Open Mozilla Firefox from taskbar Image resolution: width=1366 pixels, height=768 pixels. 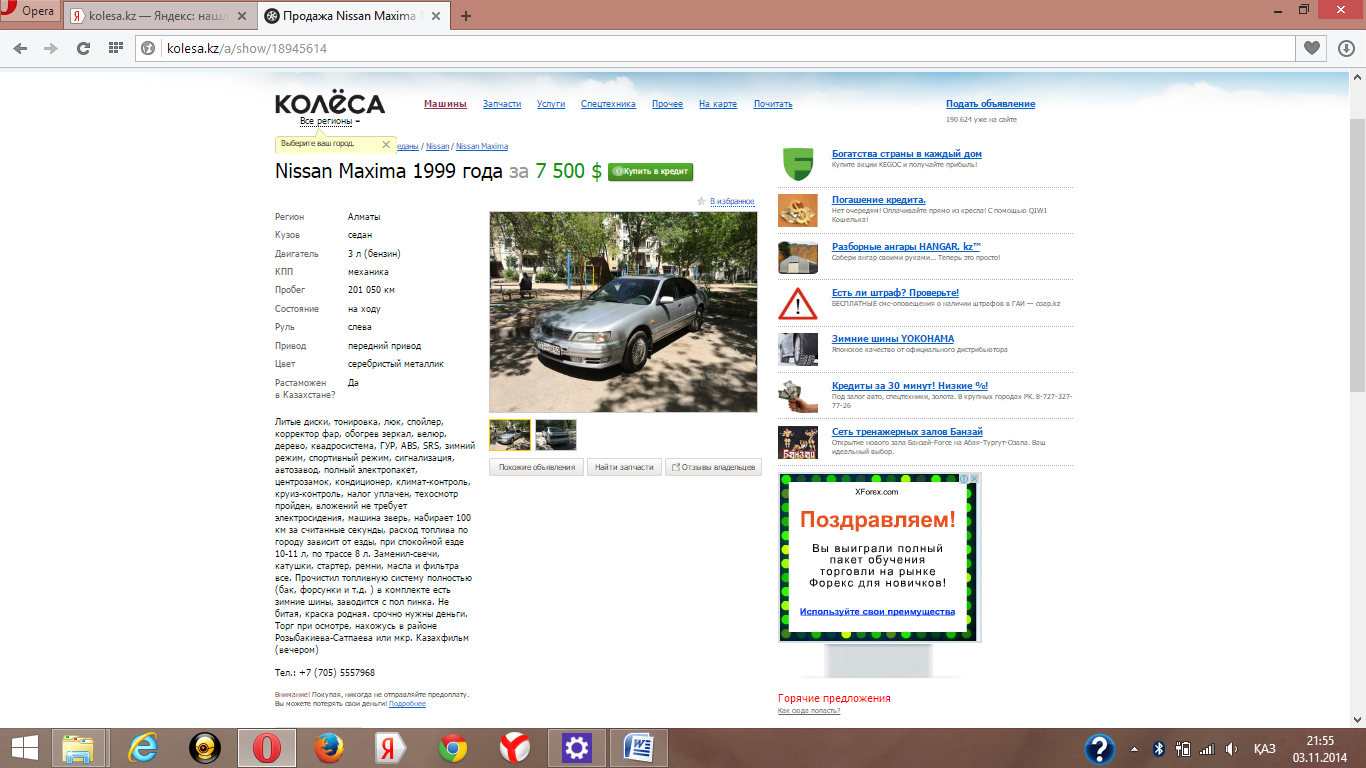(328, 748)
